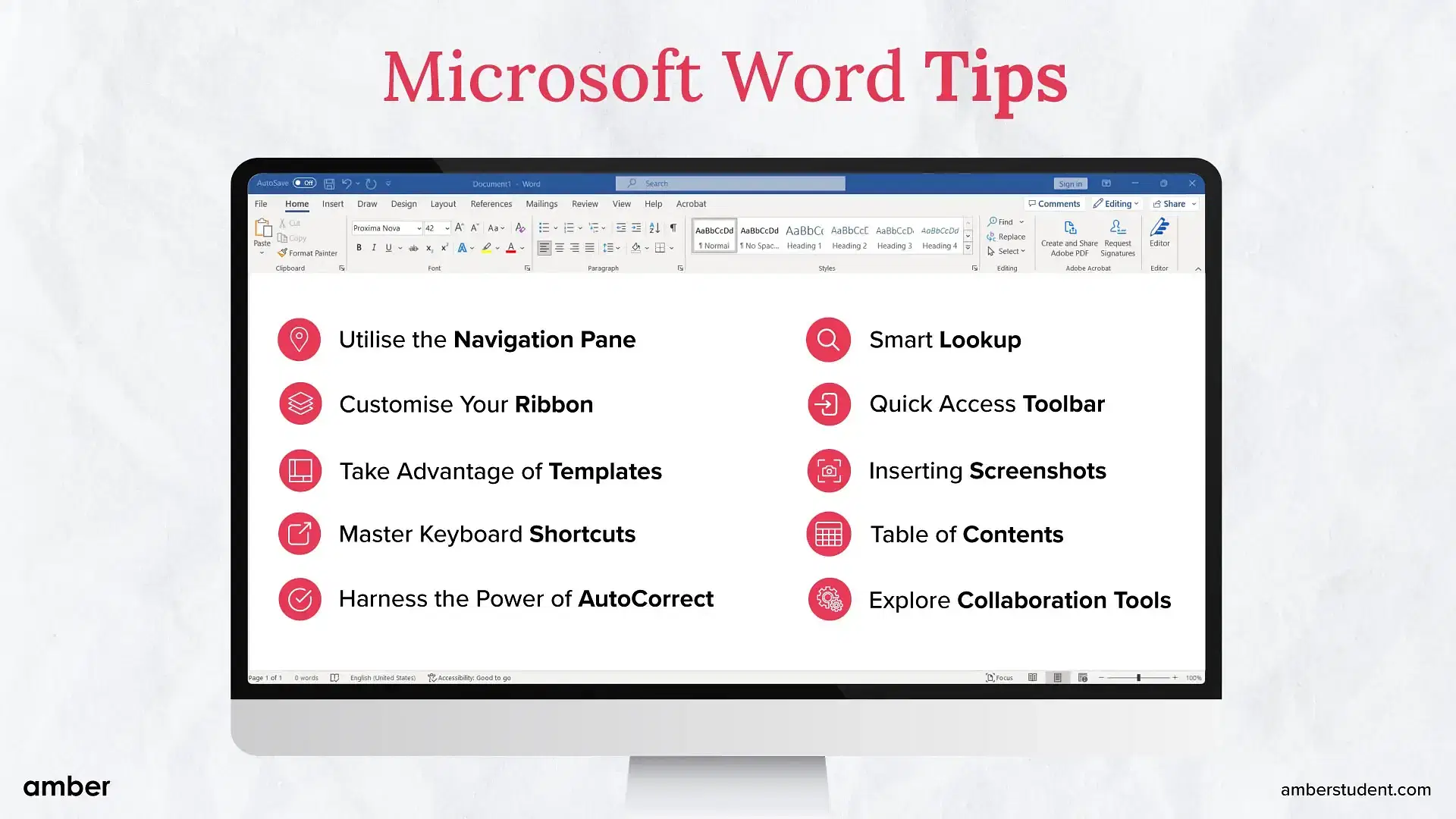
Task: Click the Comments button in toolbar
Action: pos(1054,204)
